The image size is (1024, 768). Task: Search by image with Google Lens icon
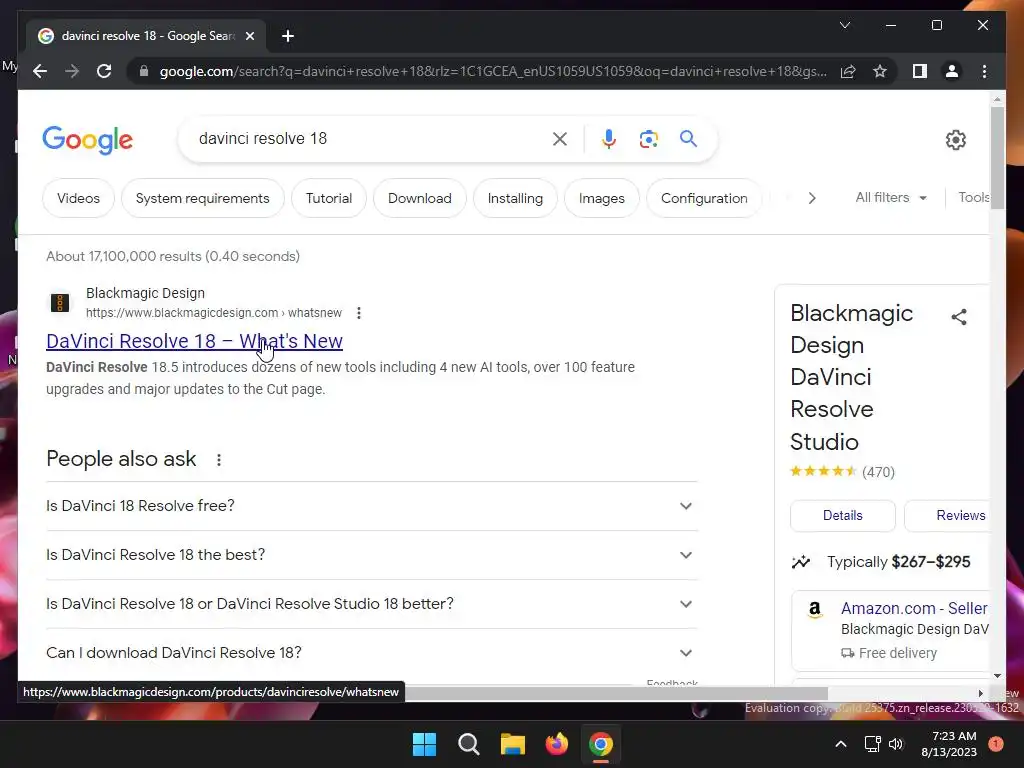click(x=648, y=139)
